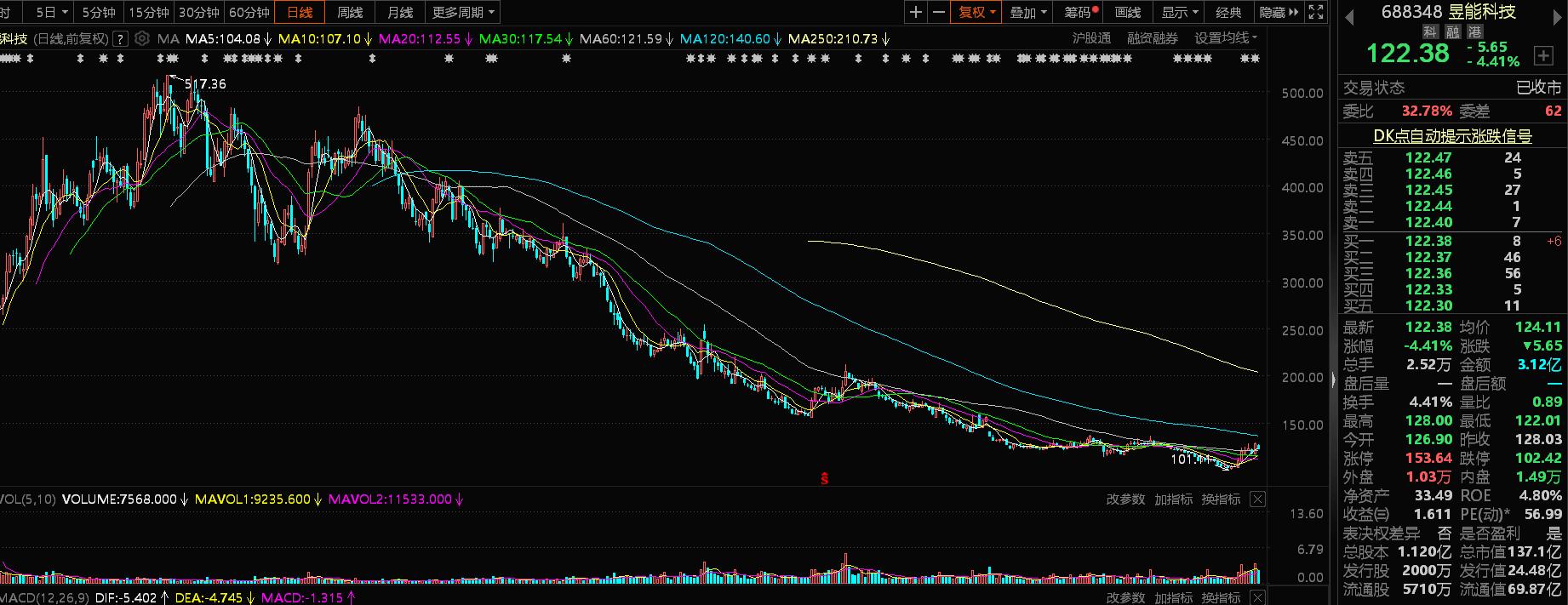Open the 复权 adjustment dropdown
The width and height of the screenshot is (1568, 605).
tap(976, 12)
